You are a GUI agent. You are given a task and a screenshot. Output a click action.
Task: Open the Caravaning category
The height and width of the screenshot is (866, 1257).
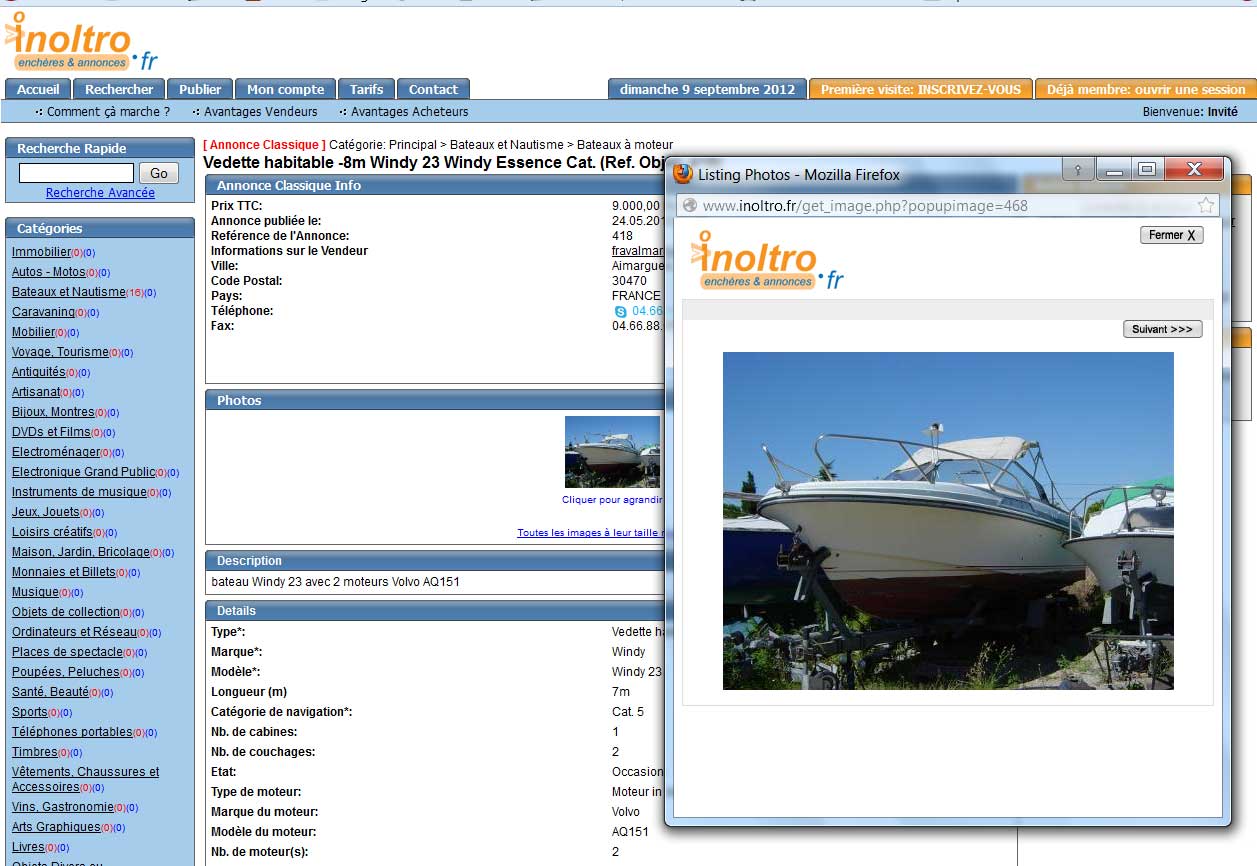tap(43, 312)
